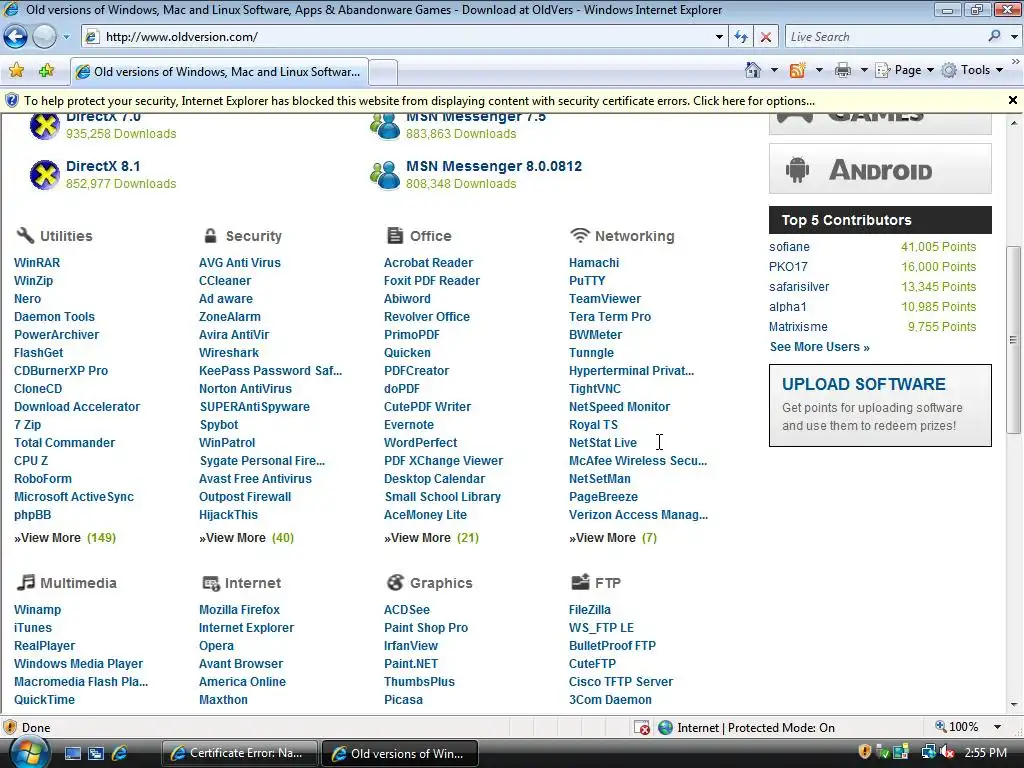Click the Android category banner
1024x768 pixels.
[880, 169]
